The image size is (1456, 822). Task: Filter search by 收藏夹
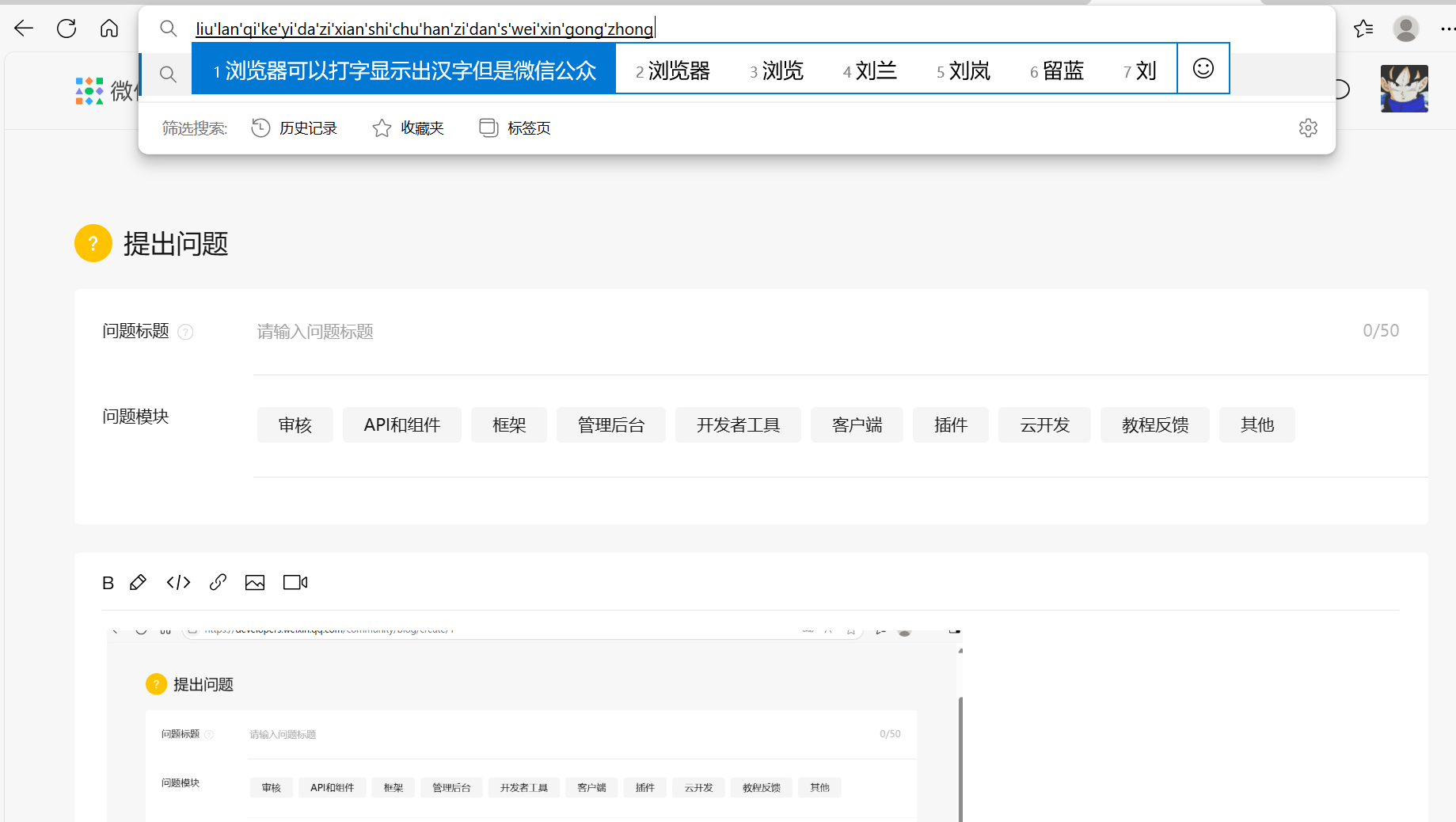tap(408, 127)
